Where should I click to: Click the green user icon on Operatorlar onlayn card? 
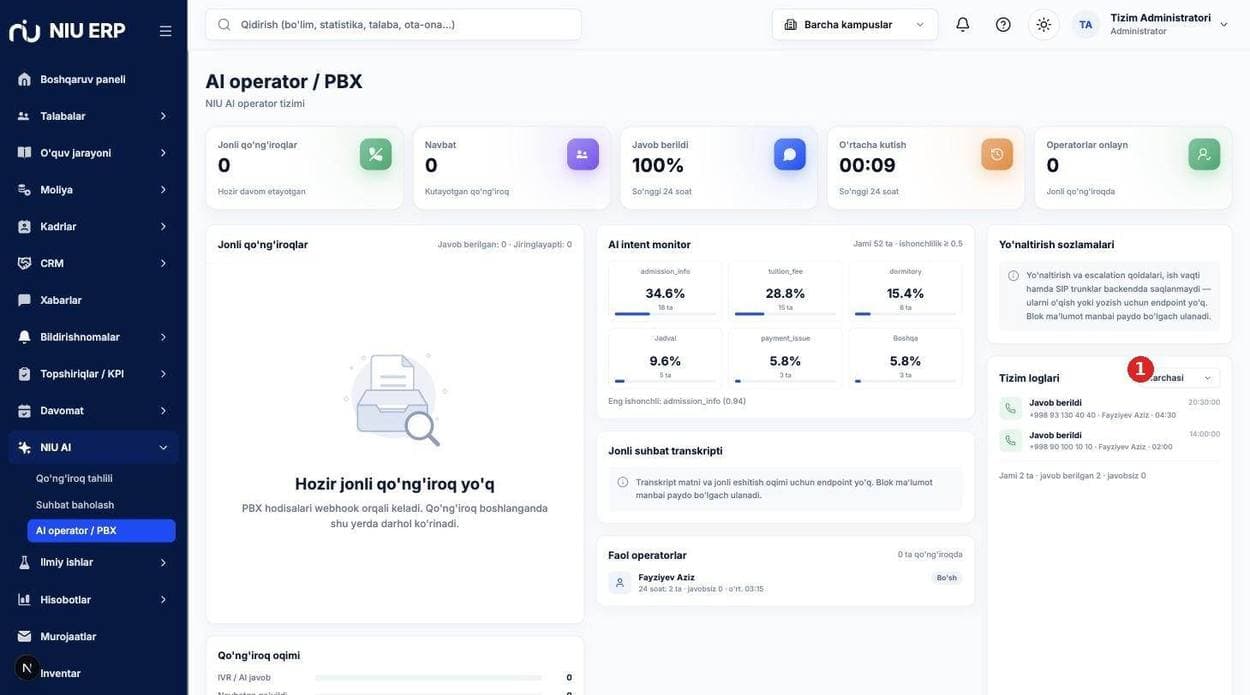click(1204, 154)
